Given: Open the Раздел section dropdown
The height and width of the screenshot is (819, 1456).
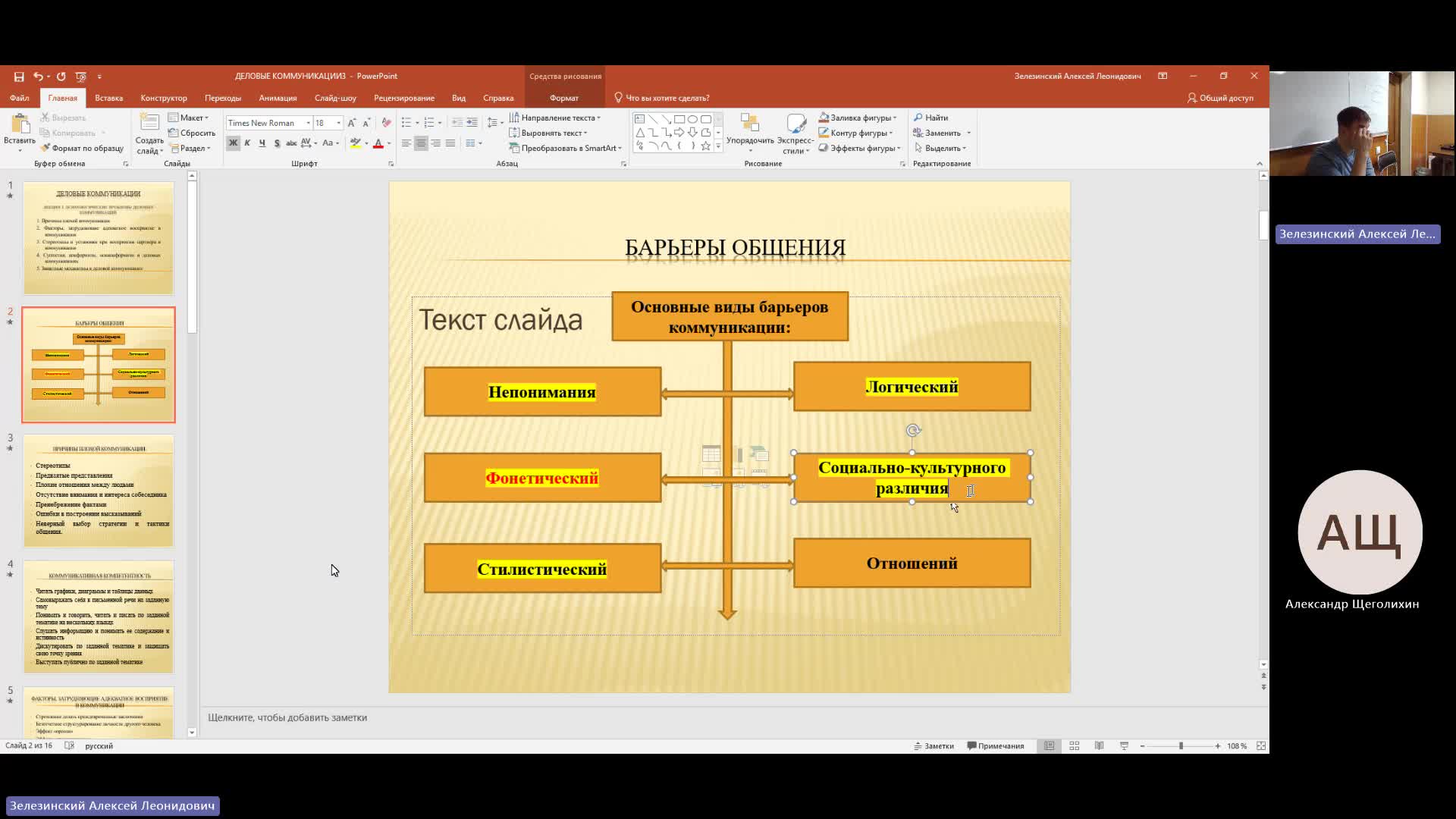Looking at the screenshot, I should pos(190,148).
